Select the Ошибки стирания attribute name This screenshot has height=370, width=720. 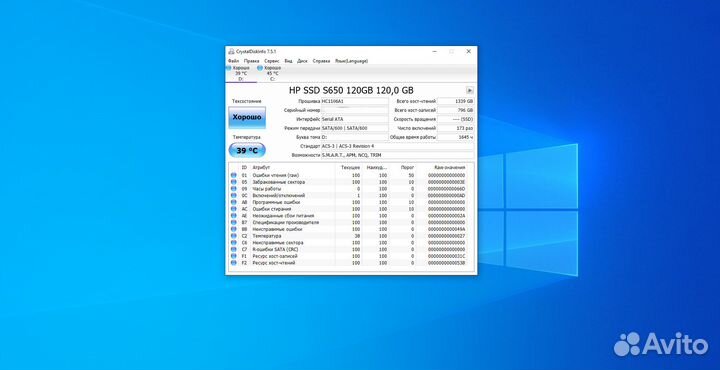pyautogui.click(x=271, y=209)
